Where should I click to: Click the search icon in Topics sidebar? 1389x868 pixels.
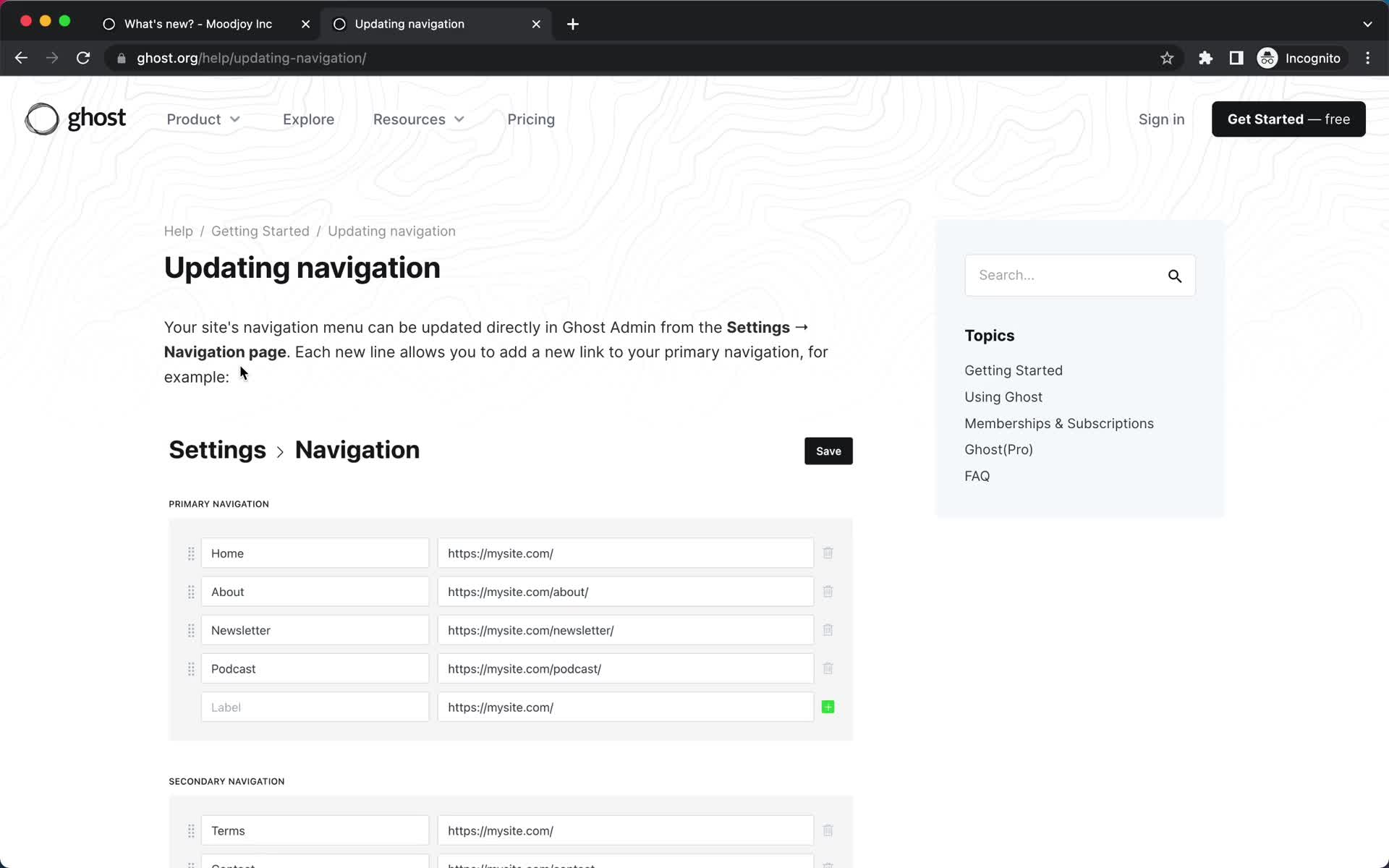click(1175, 276)
